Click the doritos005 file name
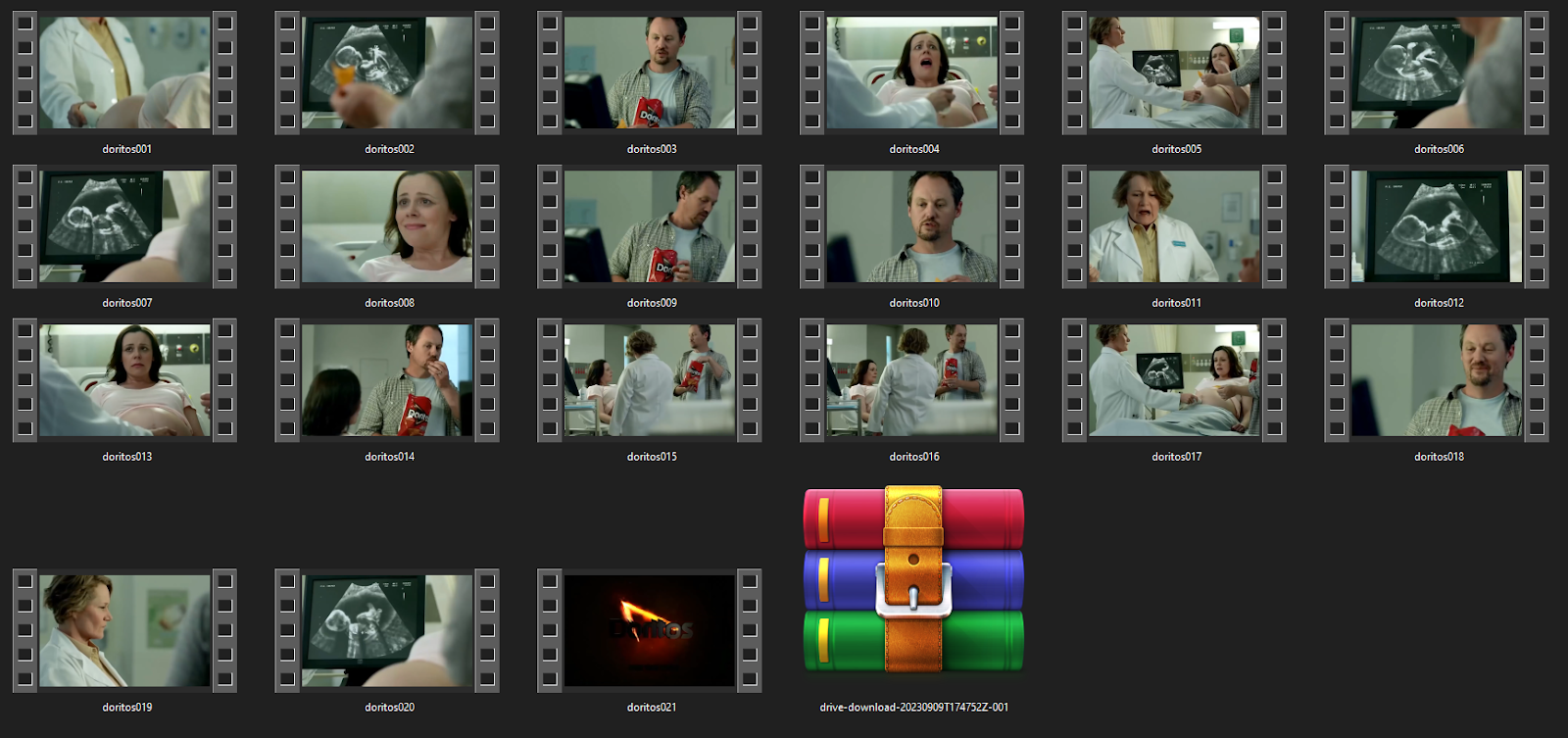The width and height of the screenshot is (1568, 738). click(x=1177, y=149)
